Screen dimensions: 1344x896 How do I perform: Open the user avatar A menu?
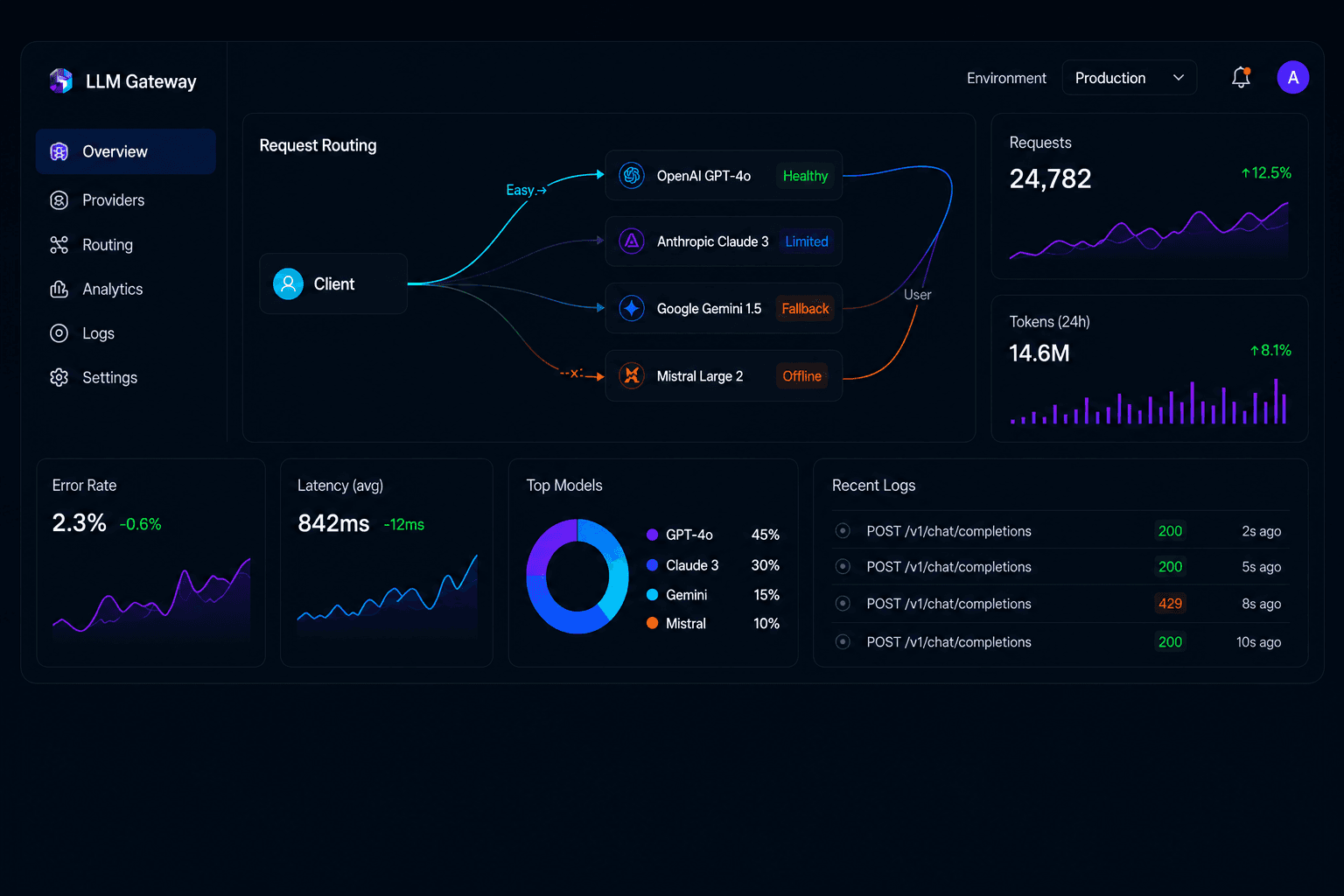pos(1292,78)
